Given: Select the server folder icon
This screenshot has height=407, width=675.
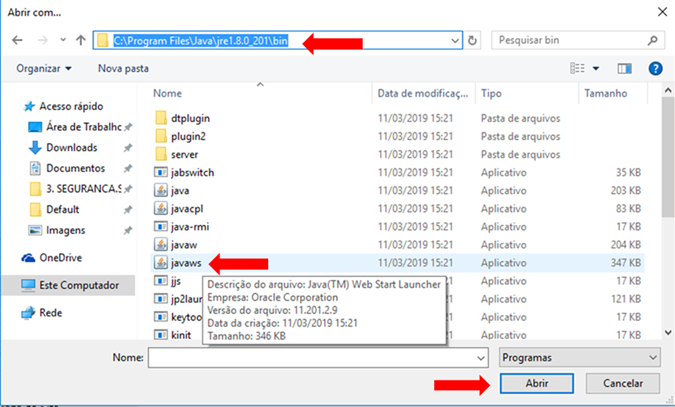Looking at the screenshot, I should [161, 154].
